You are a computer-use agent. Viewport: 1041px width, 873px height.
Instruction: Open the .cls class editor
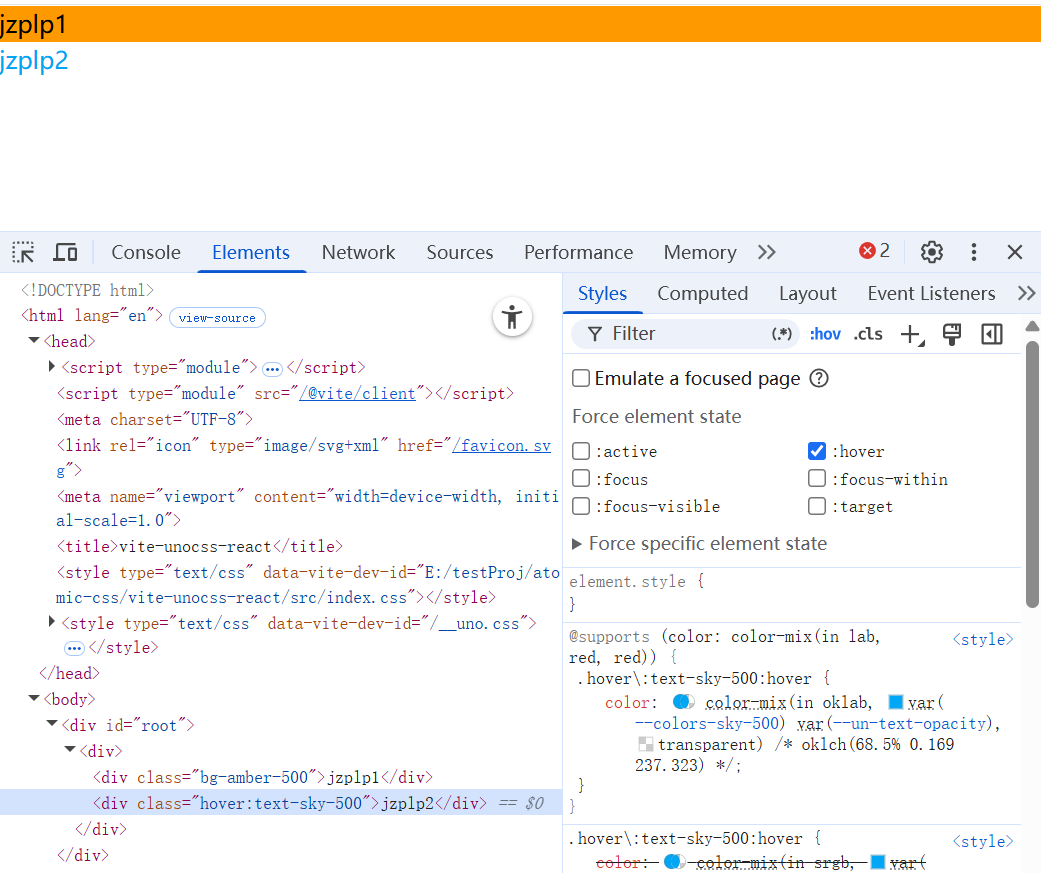868,334
